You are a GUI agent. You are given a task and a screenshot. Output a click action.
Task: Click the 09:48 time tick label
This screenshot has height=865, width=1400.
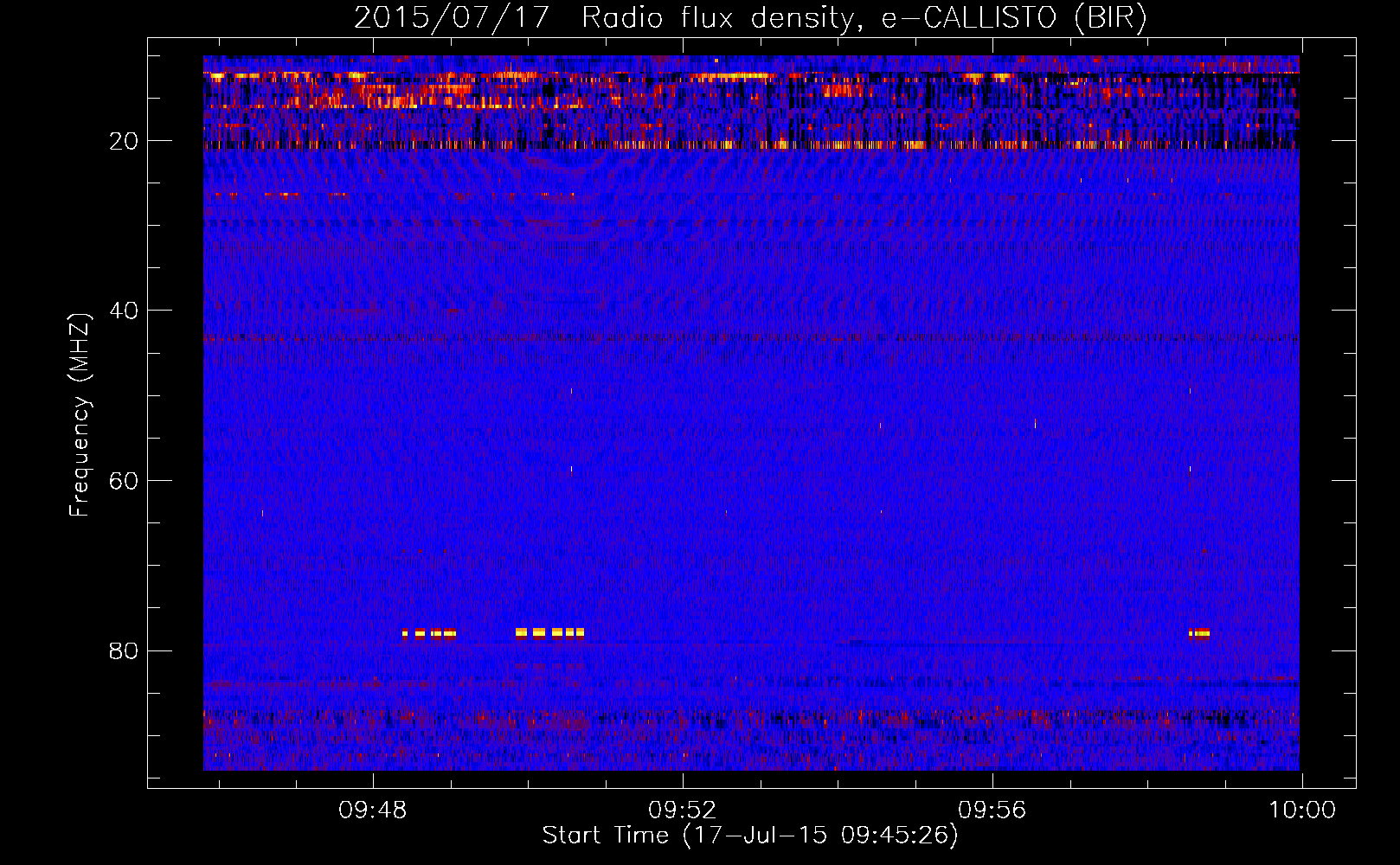pyautogui.click(x=373, y=811)
